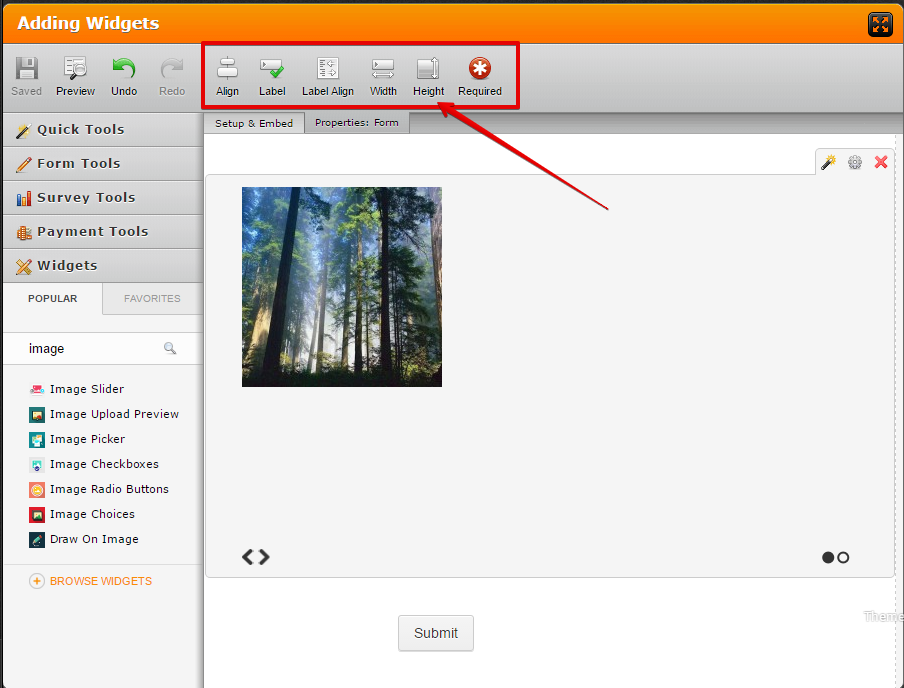Viewport: 904px width, 688px height.
Task: Click the Redo arrow icon
Action: (x=172, y=69)
